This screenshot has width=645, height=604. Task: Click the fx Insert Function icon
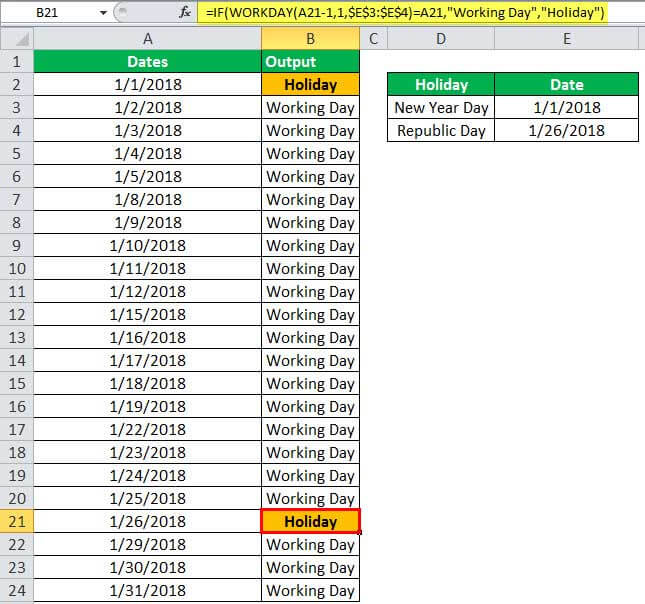(185, 12)
